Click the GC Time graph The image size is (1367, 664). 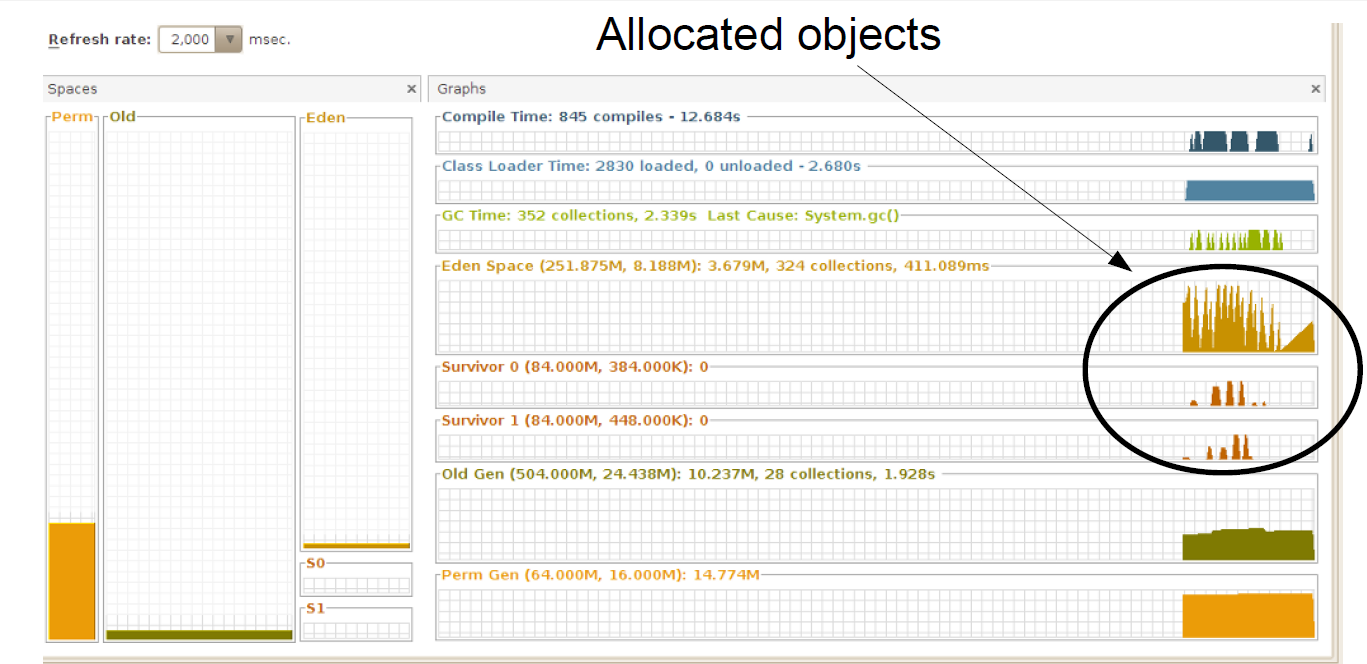tap(876, 240)
